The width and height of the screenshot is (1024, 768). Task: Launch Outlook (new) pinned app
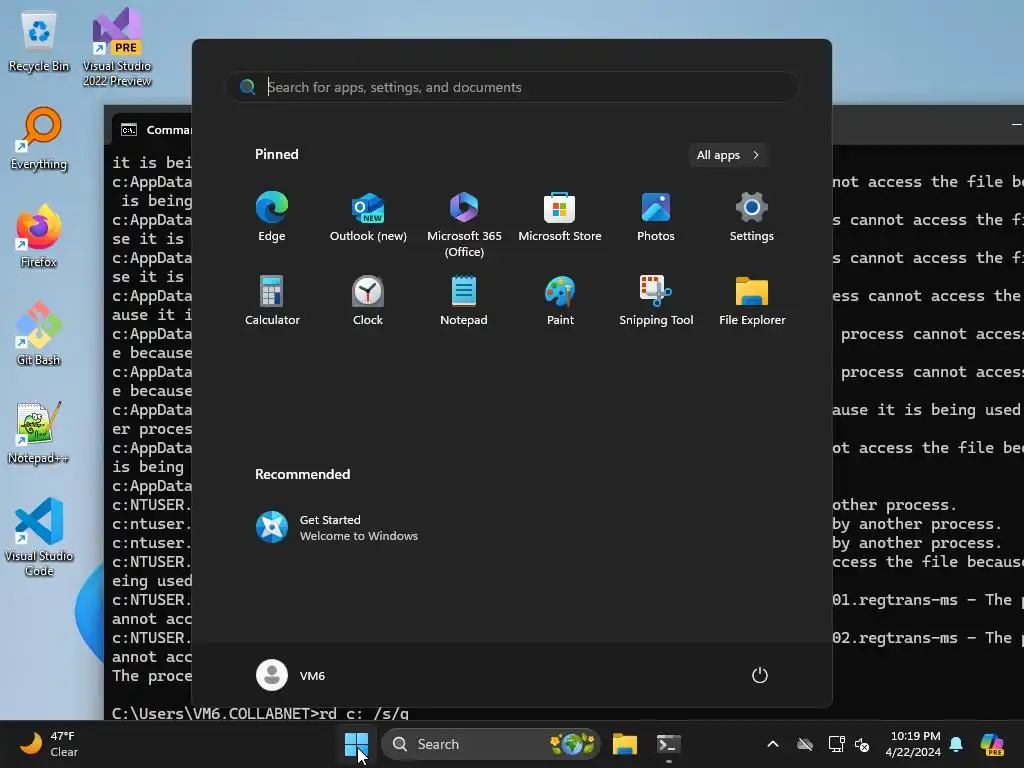[368, 217]
